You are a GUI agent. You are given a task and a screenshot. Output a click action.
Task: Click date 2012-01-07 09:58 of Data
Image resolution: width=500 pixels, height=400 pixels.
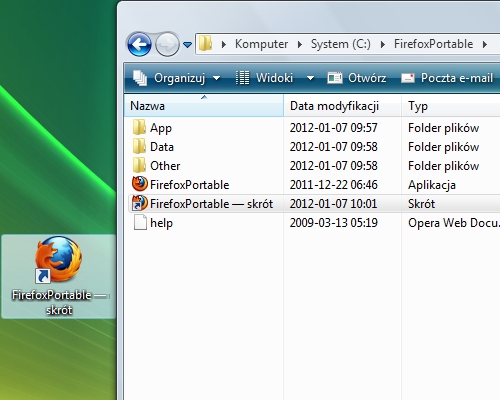[333, 147]
